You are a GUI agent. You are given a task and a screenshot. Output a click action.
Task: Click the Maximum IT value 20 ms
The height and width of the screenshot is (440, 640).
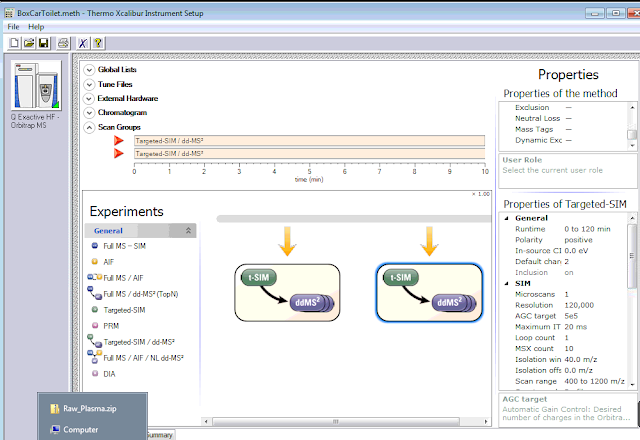point(576,327)
